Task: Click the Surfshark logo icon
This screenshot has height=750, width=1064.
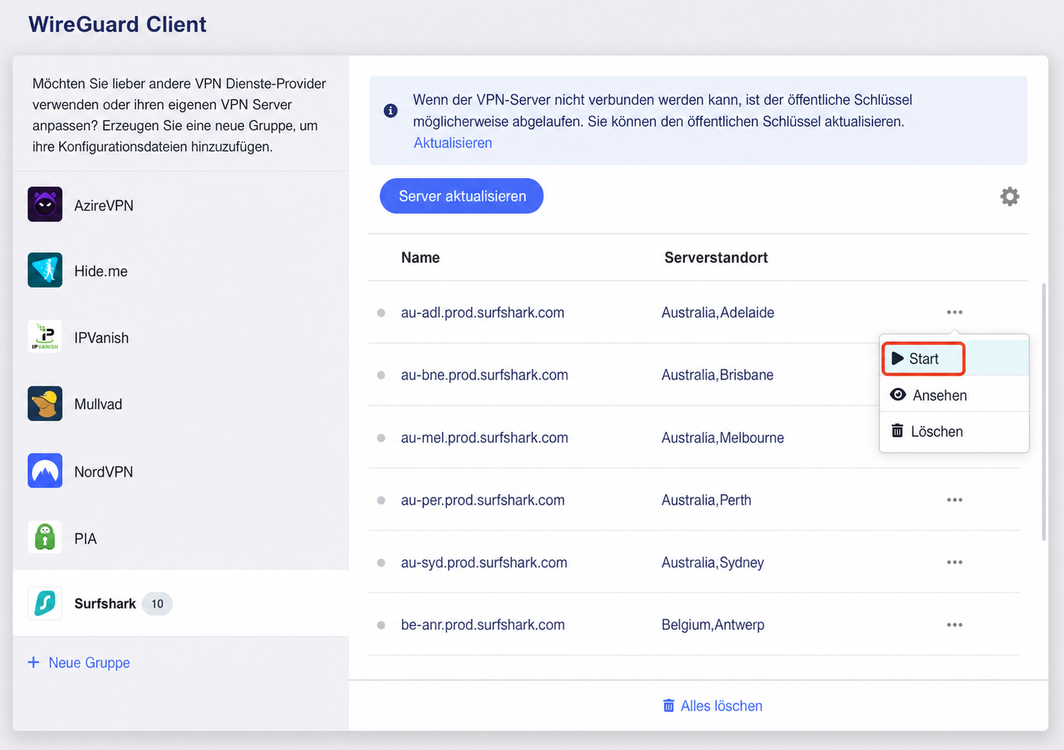Action: click(45, 603)
